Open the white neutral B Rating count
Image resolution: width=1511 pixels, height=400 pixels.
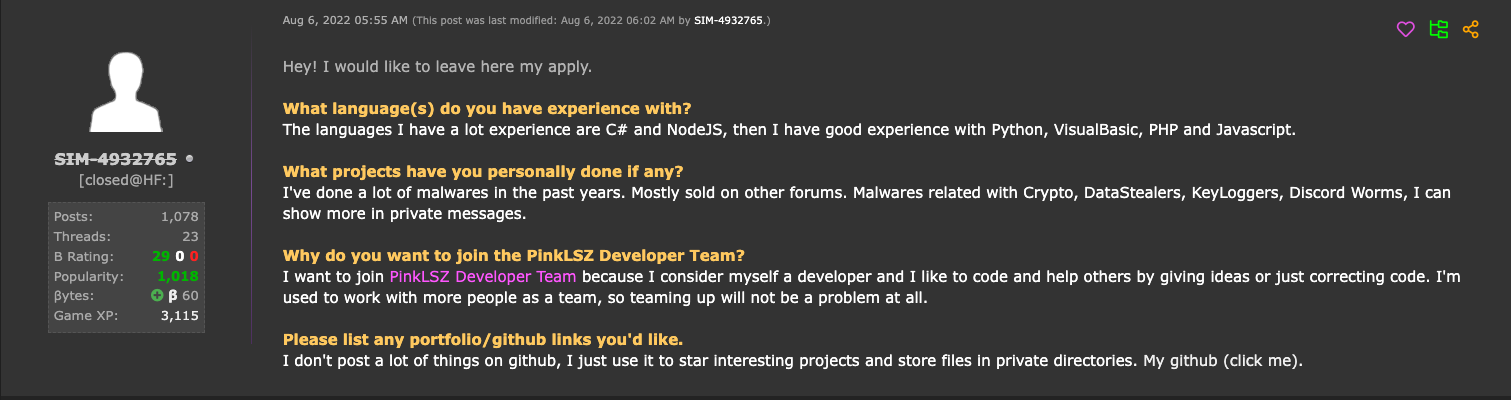[179, 256]
